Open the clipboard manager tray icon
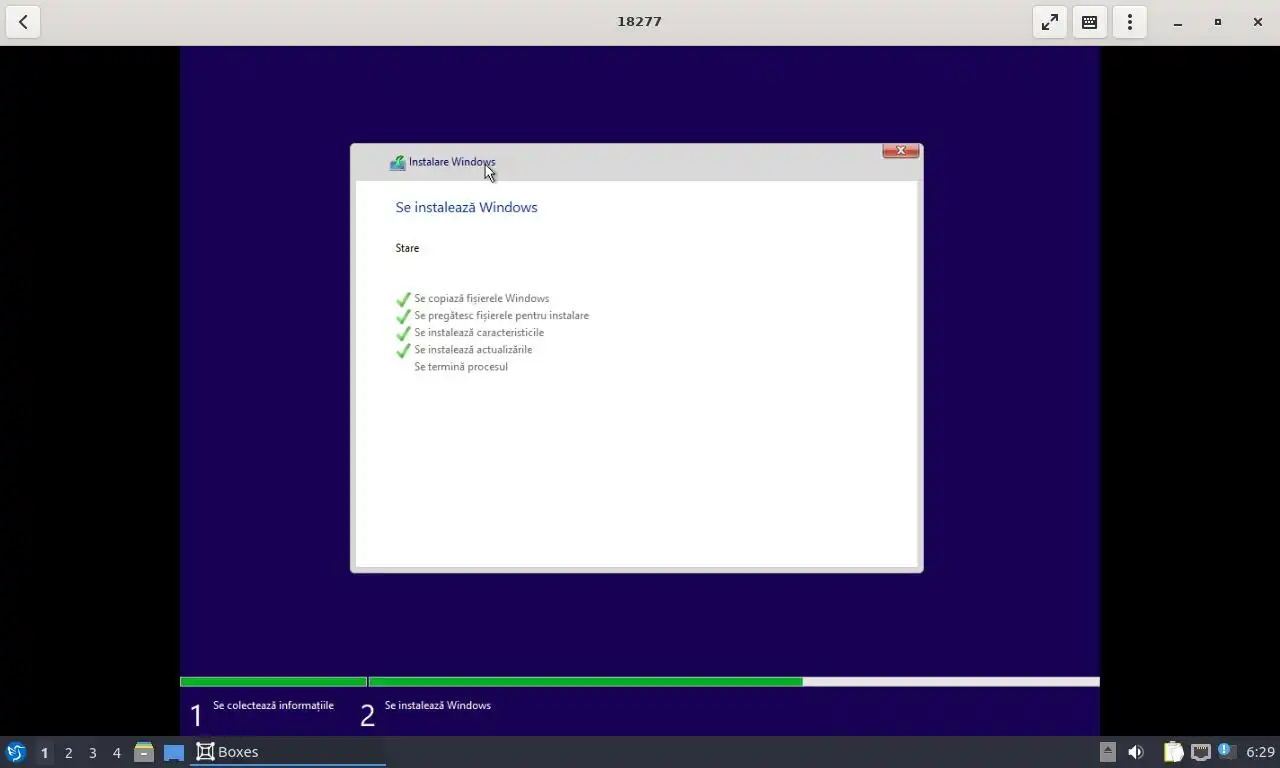The height and width of the screenshot is (768, 1280). [1173, 752]
